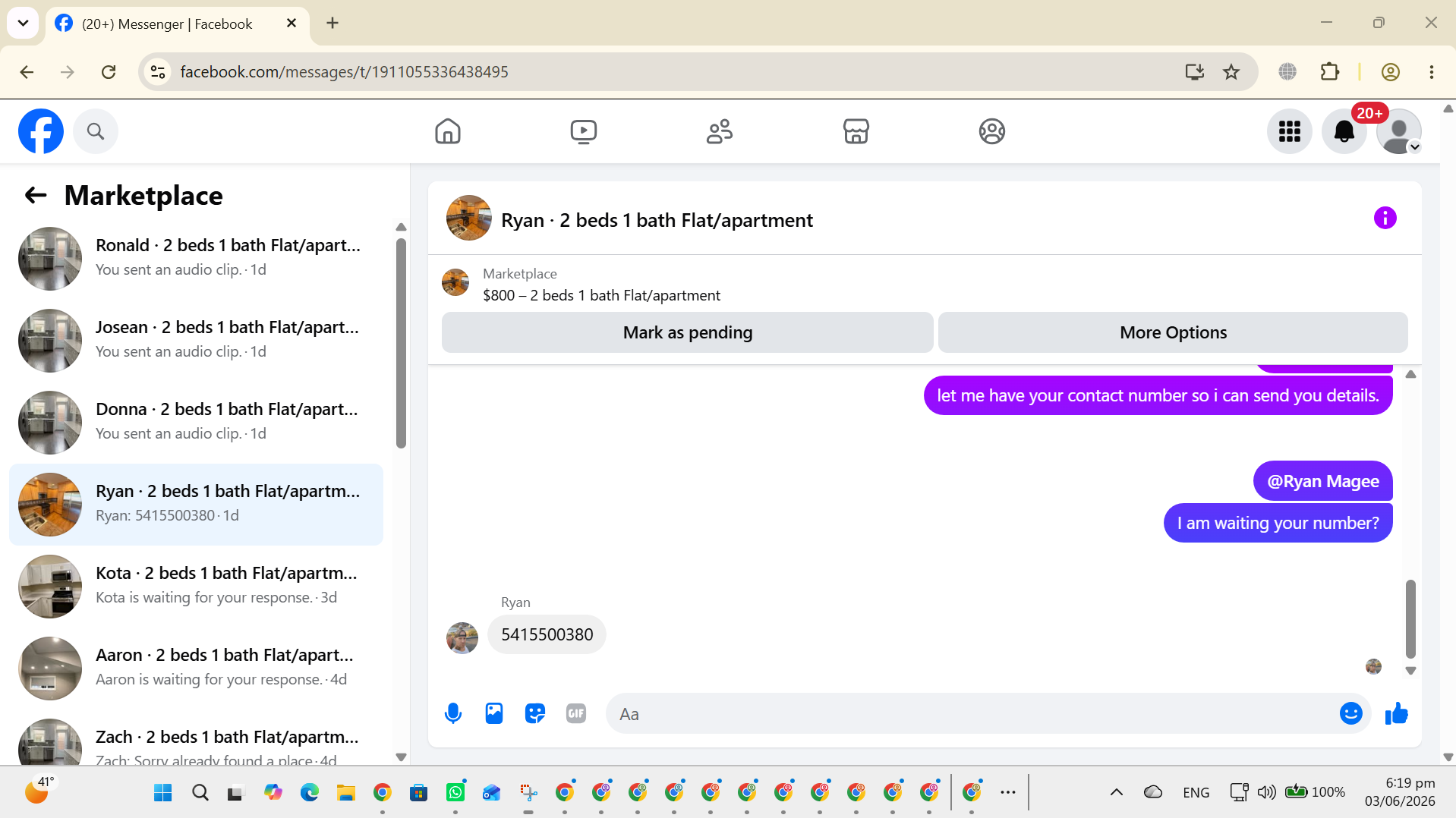1456x818 pixels.
Task: Open the Marketplace storefront icon
Action: click(856, 131)
